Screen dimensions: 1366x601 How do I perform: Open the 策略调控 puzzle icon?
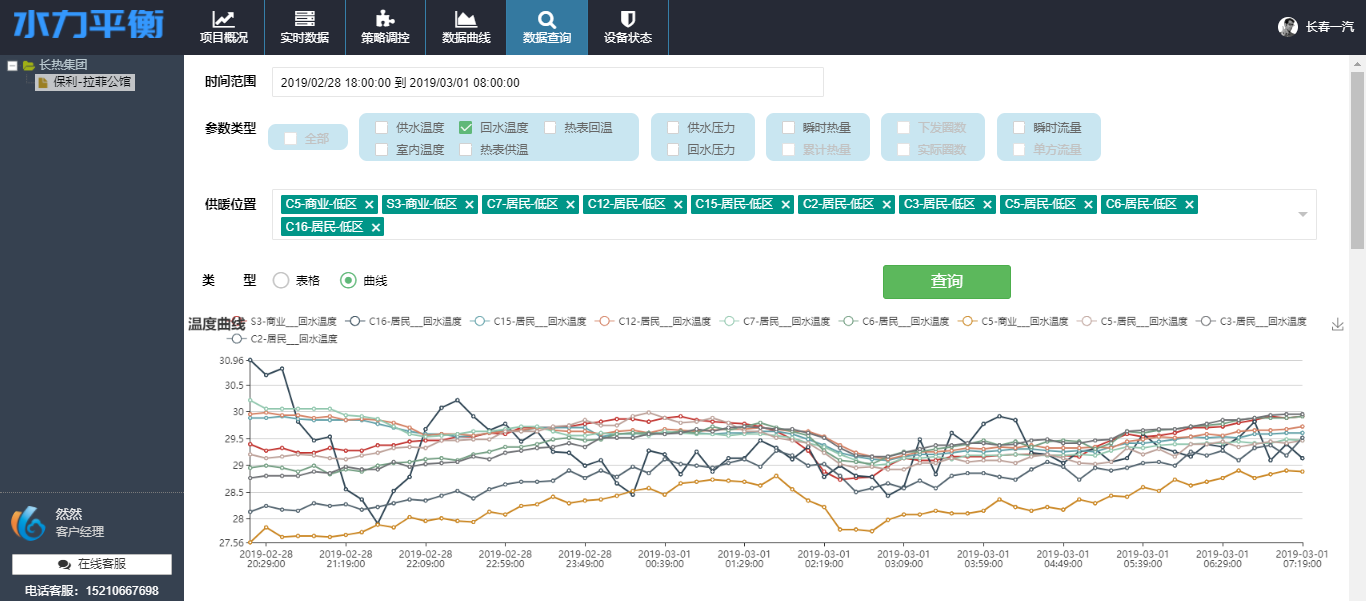(x=385, y=19)
